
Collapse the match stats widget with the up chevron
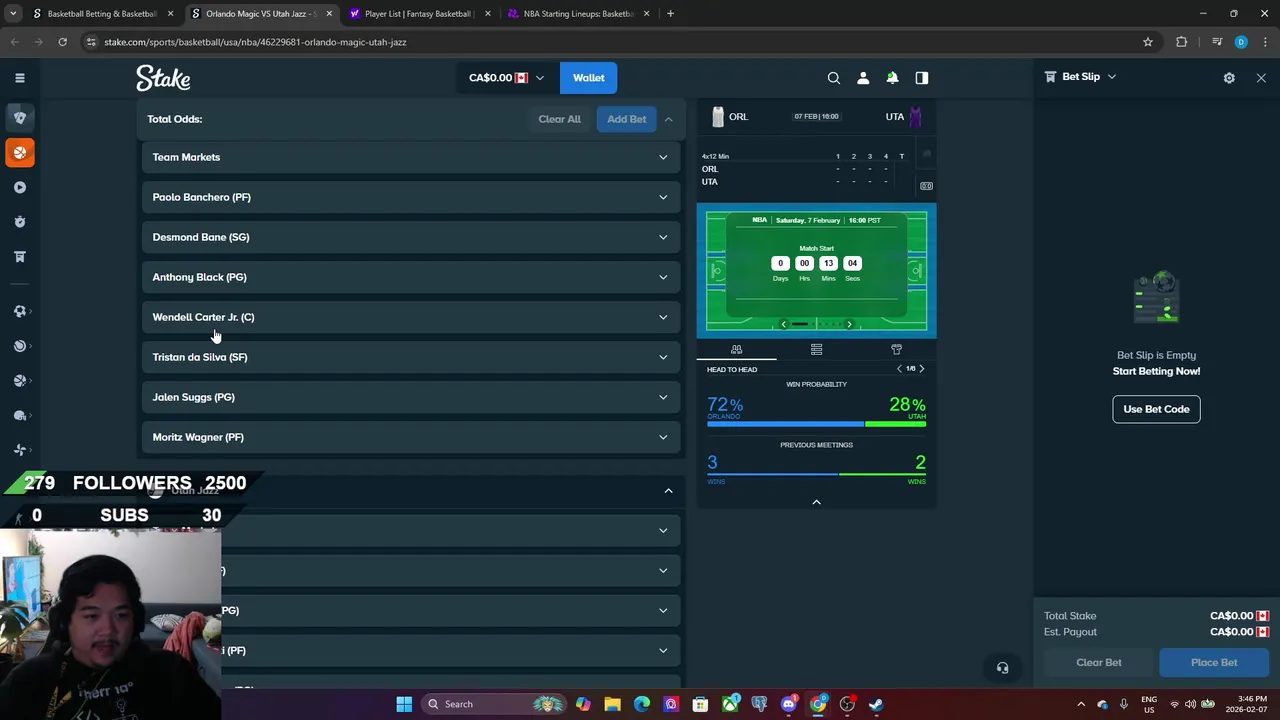coord(816,502)
